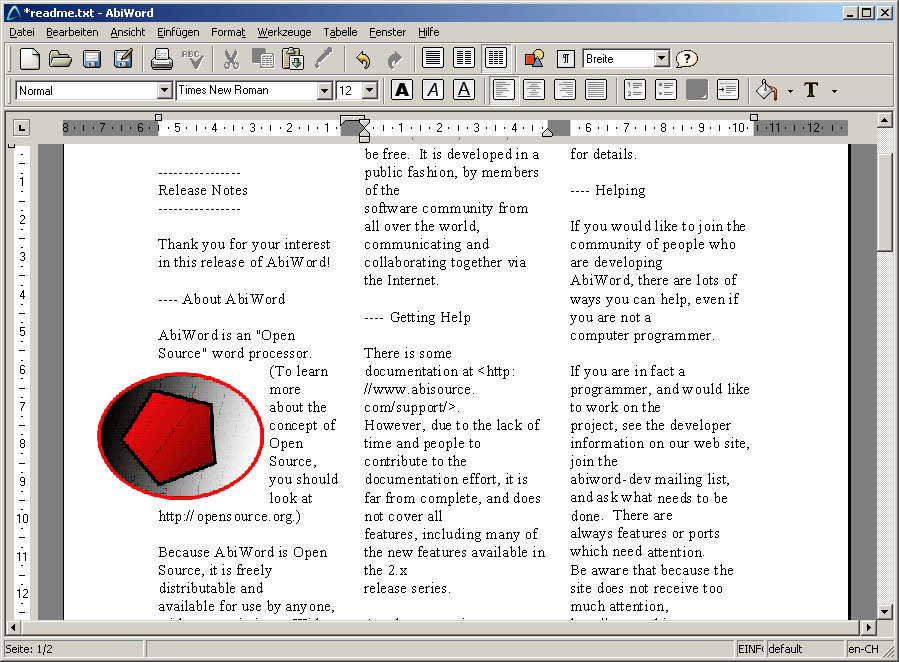Open the Fenster menu
Screen dimensions: 899x662
click(388, 32)
